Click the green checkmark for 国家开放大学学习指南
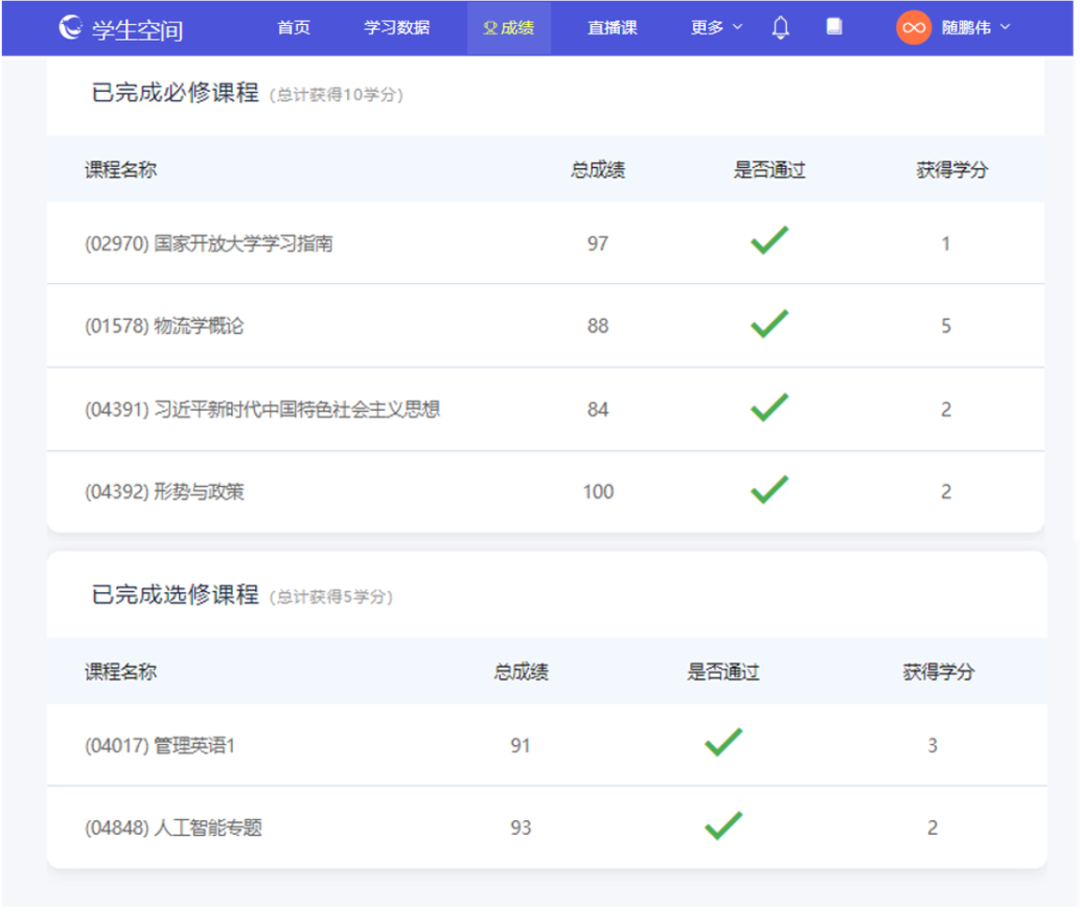The width and height of the screenshot is (1080, 912). (769, 242)
